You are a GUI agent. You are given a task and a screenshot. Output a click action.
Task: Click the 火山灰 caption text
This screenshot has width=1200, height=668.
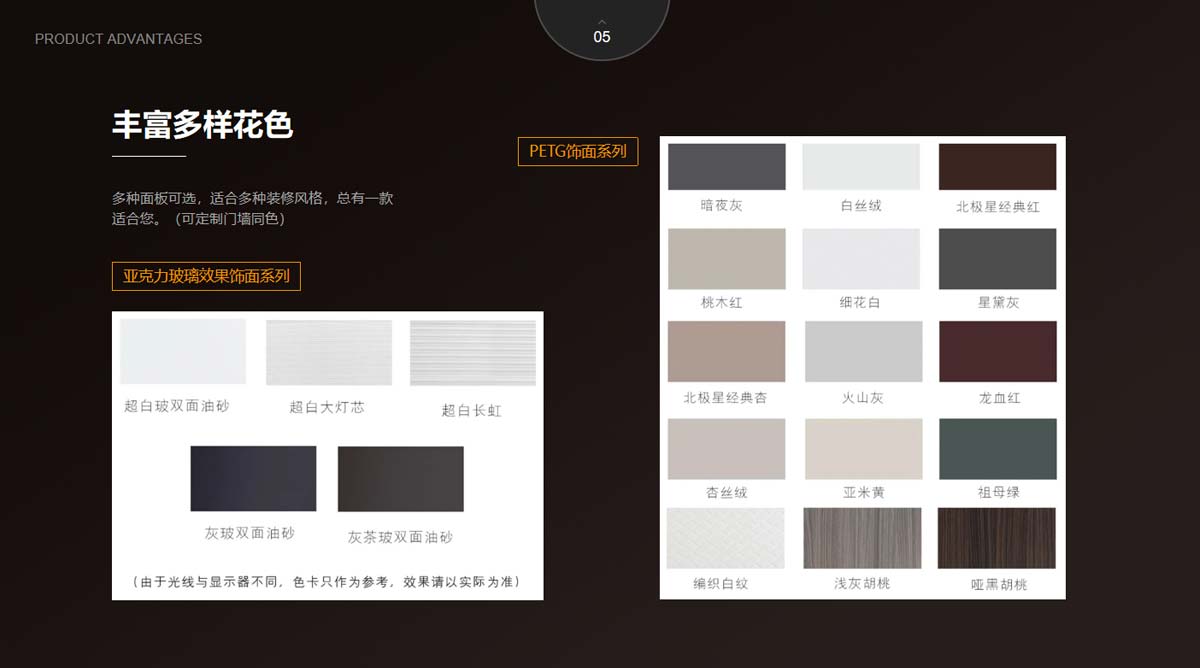pos(863,397)
